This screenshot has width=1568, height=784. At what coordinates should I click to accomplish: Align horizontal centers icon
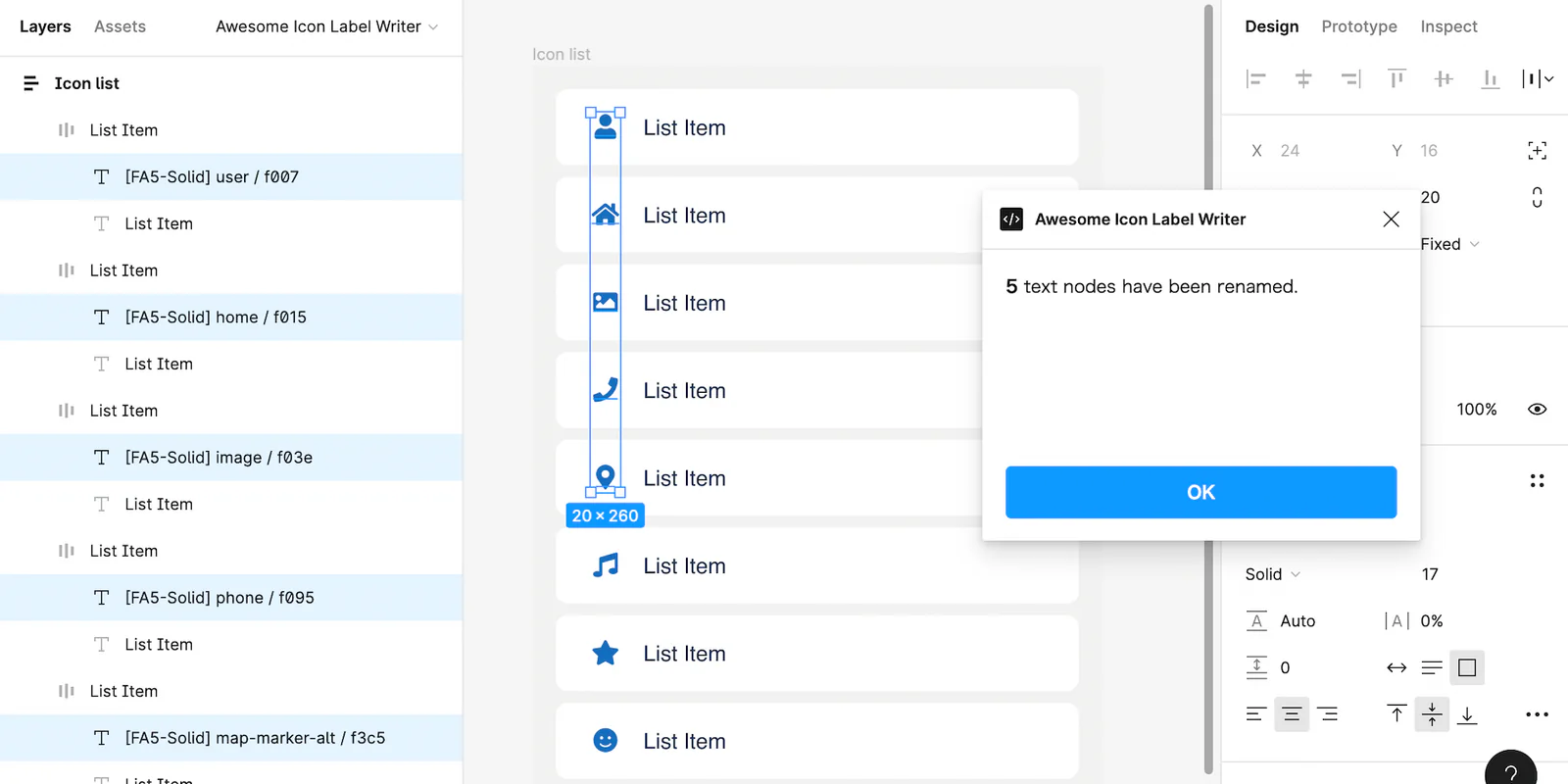coord(1303,78)
